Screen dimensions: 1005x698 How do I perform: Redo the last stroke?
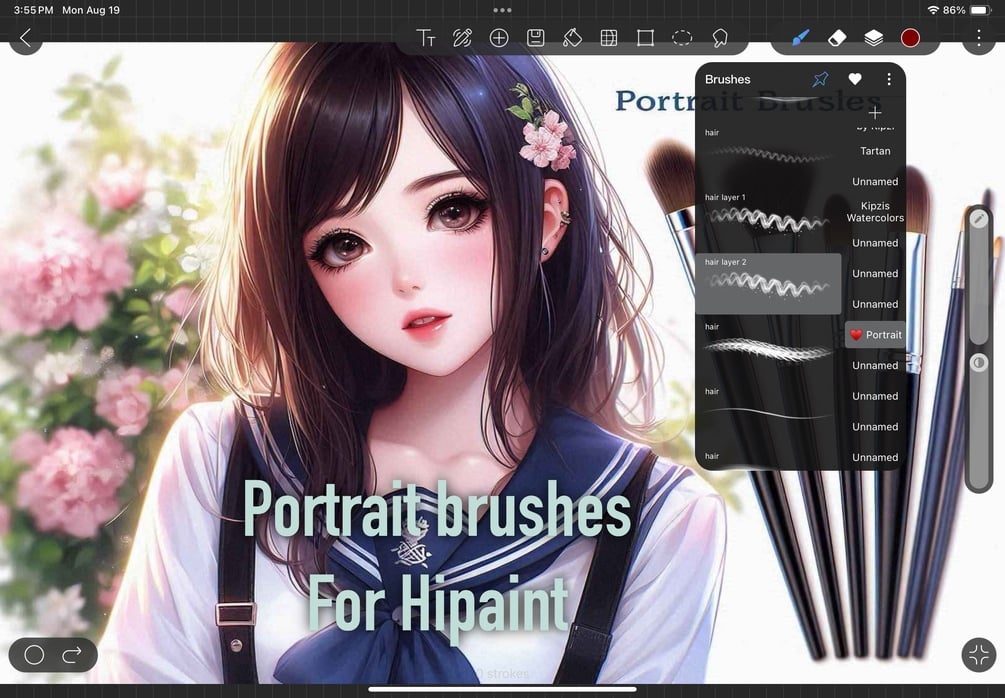click(x=72, y=655)
